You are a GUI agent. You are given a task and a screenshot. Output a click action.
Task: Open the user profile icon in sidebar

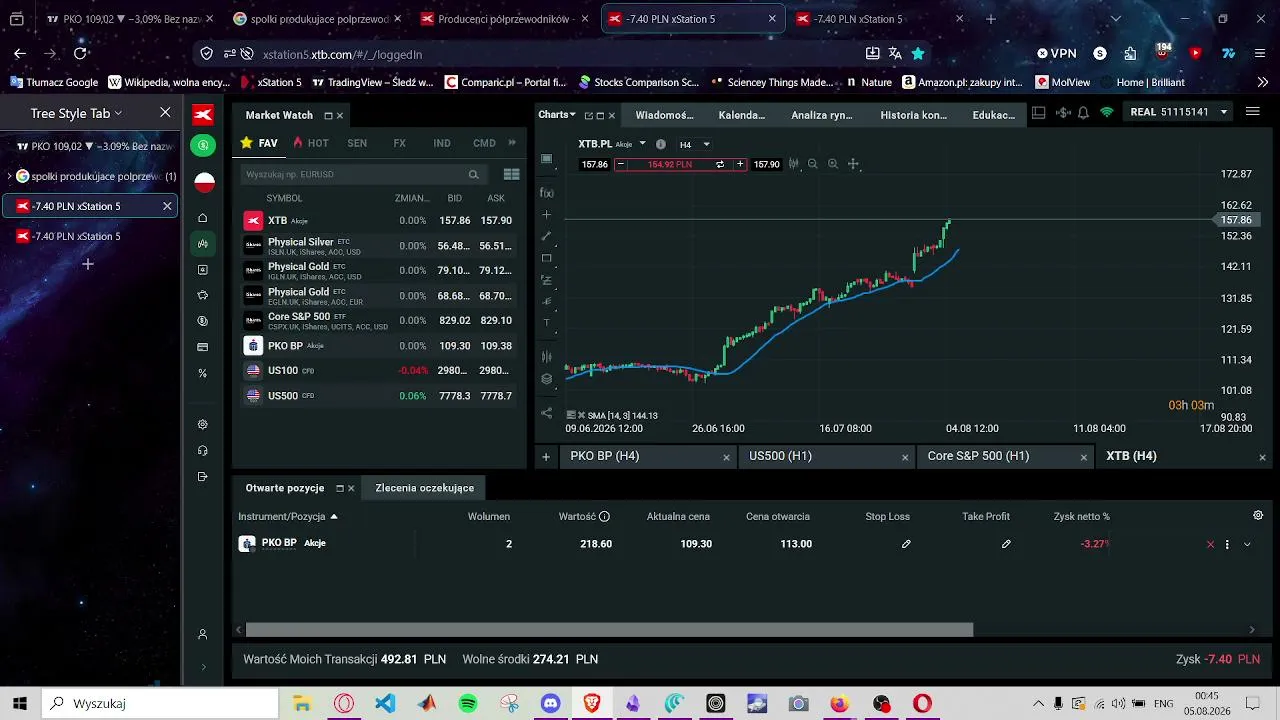[203, 634]
